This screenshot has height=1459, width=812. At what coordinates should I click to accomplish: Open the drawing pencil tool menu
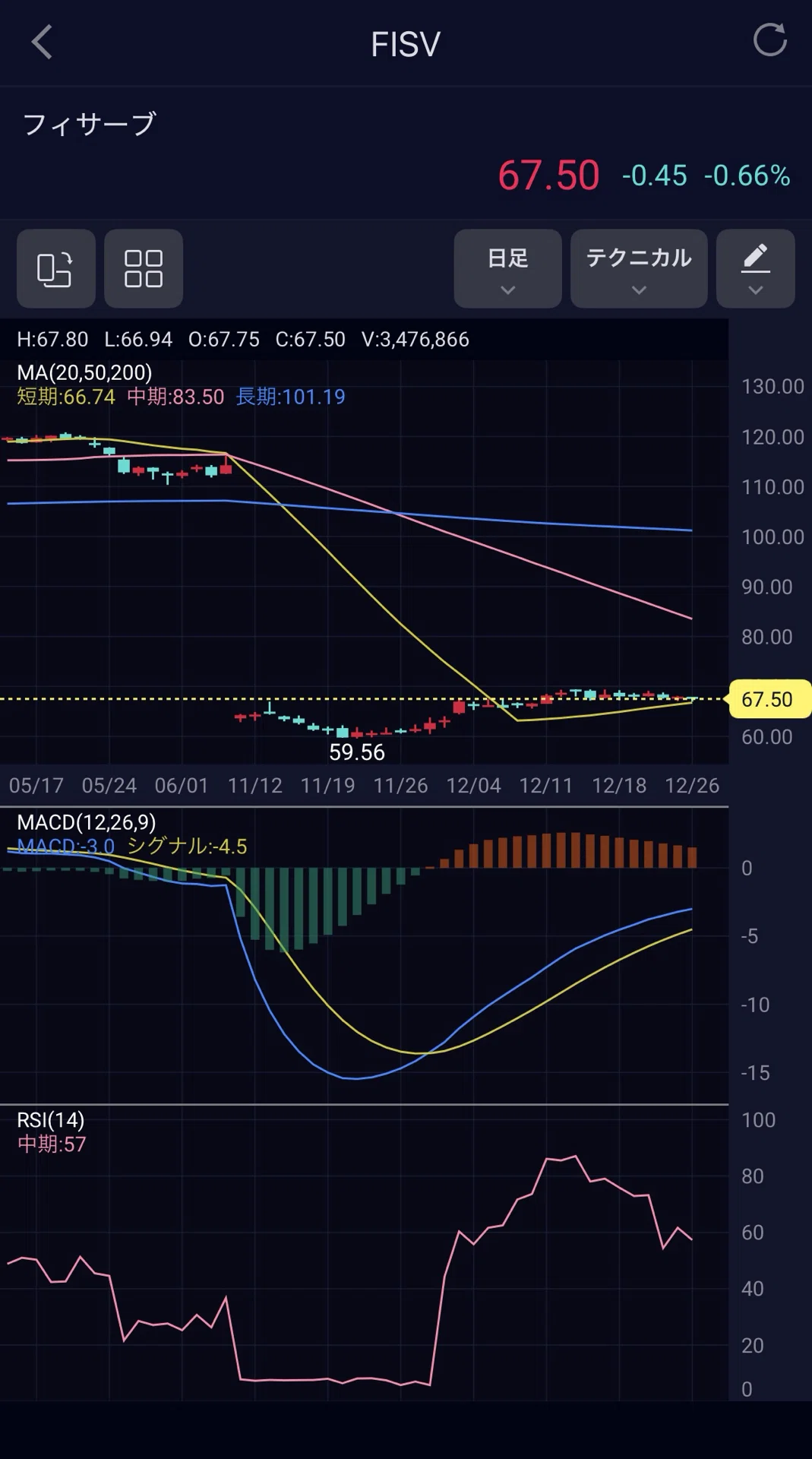tap(756, 268)
